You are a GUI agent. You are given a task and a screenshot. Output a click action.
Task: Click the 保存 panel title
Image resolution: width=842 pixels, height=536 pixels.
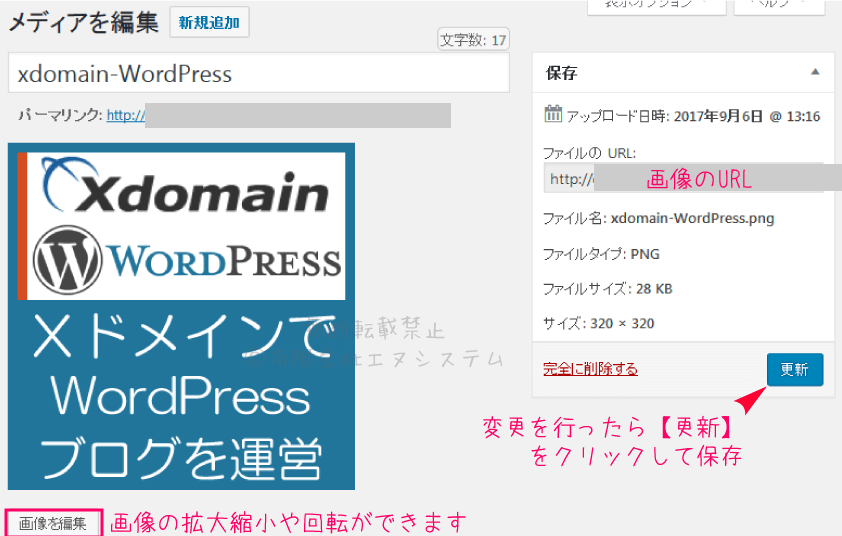tap(561, 73)
